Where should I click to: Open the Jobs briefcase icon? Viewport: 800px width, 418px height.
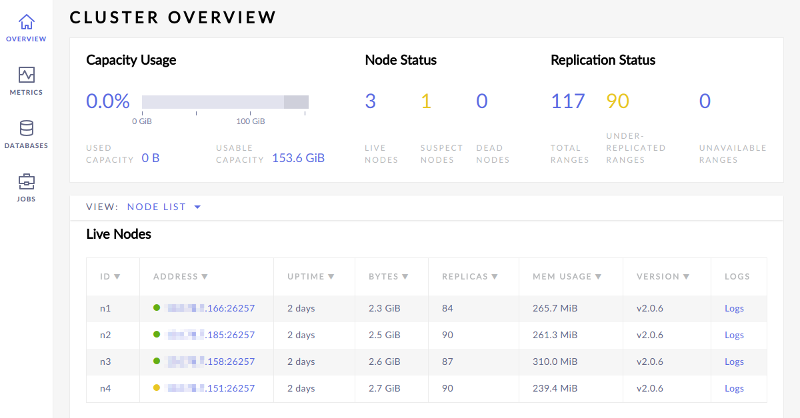tap(26, 182)
